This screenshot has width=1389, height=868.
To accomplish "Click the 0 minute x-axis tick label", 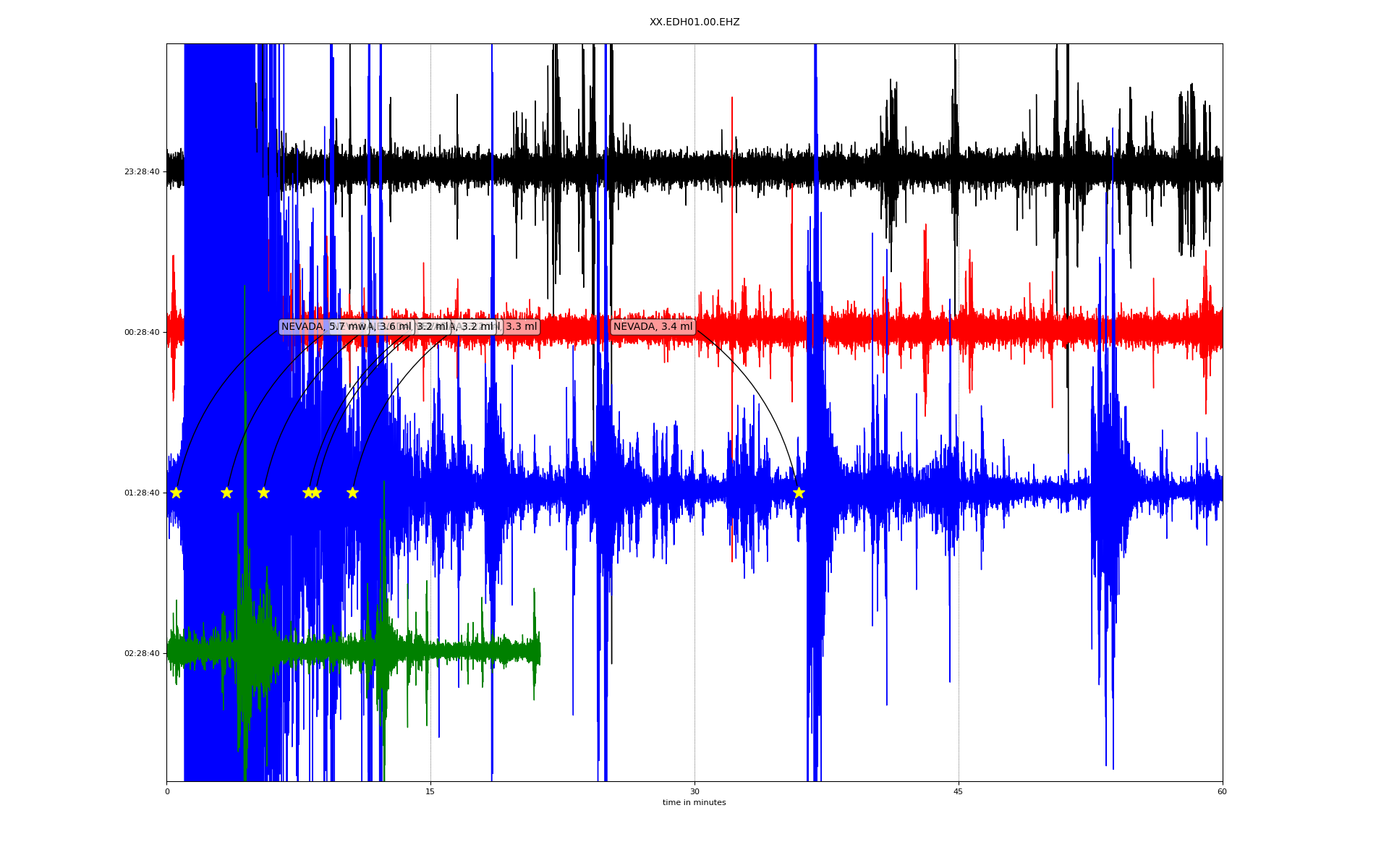I will pos(167,791).
